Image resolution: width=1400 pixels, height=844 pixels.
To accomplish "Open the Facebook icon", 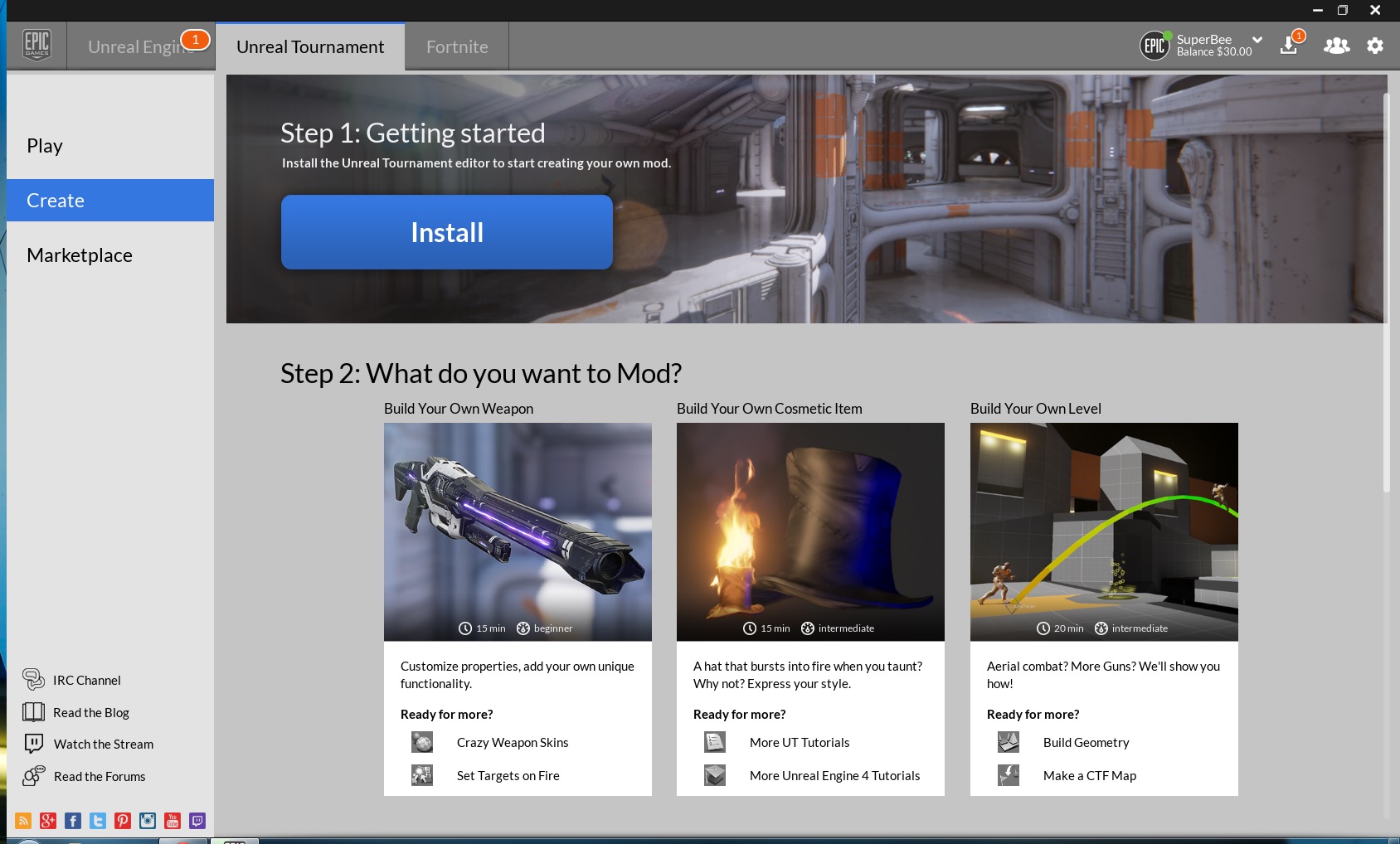I will [x=73, y=821].
